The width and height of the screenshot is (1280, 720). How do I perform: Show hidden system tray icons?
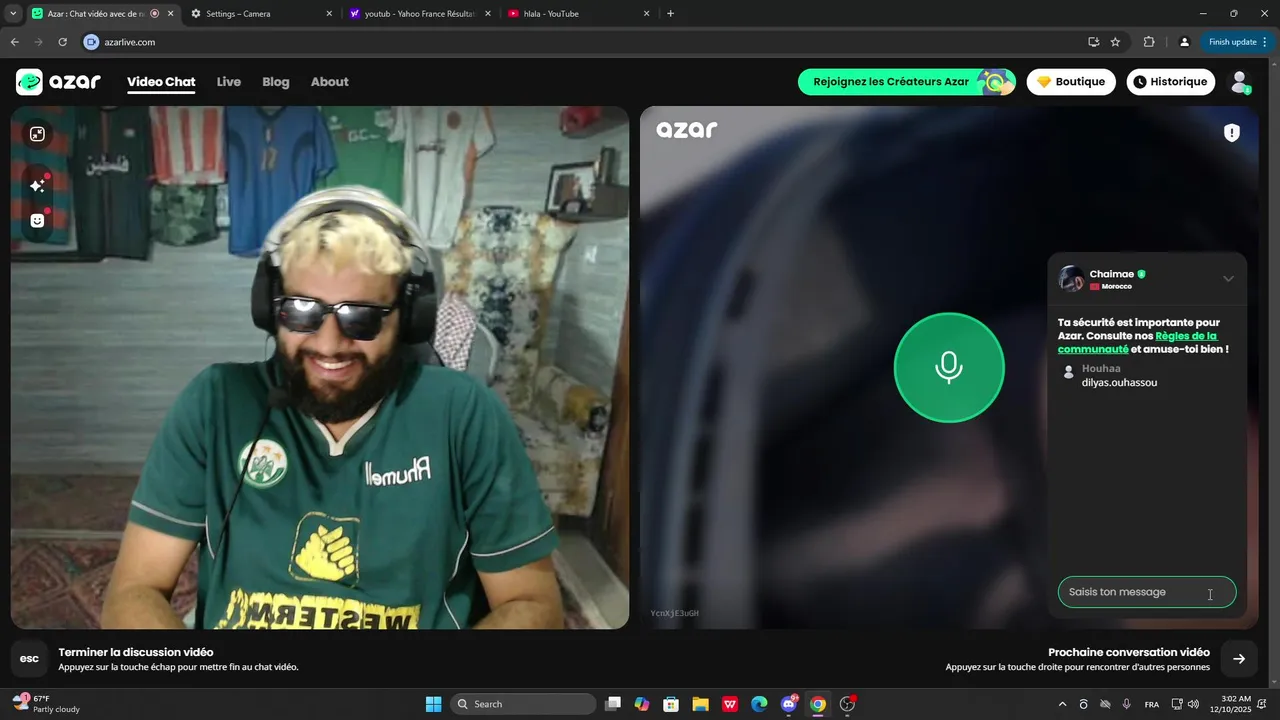click(1062, 704)
